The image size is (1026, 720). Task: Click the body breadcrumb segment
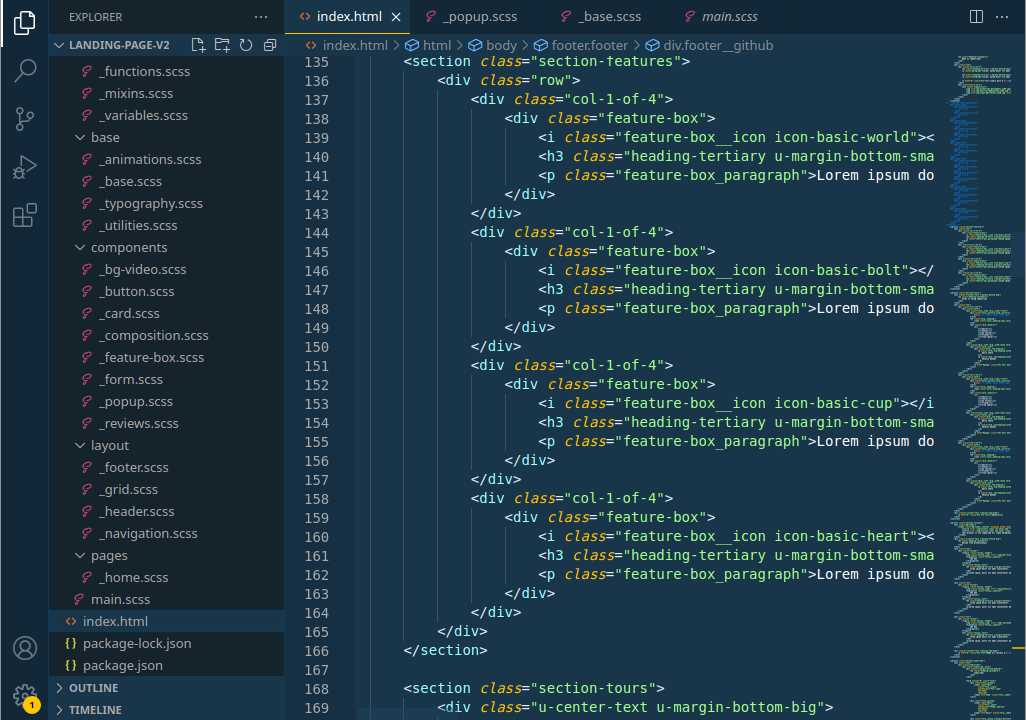pyautogui.click(x=493, y=45)
